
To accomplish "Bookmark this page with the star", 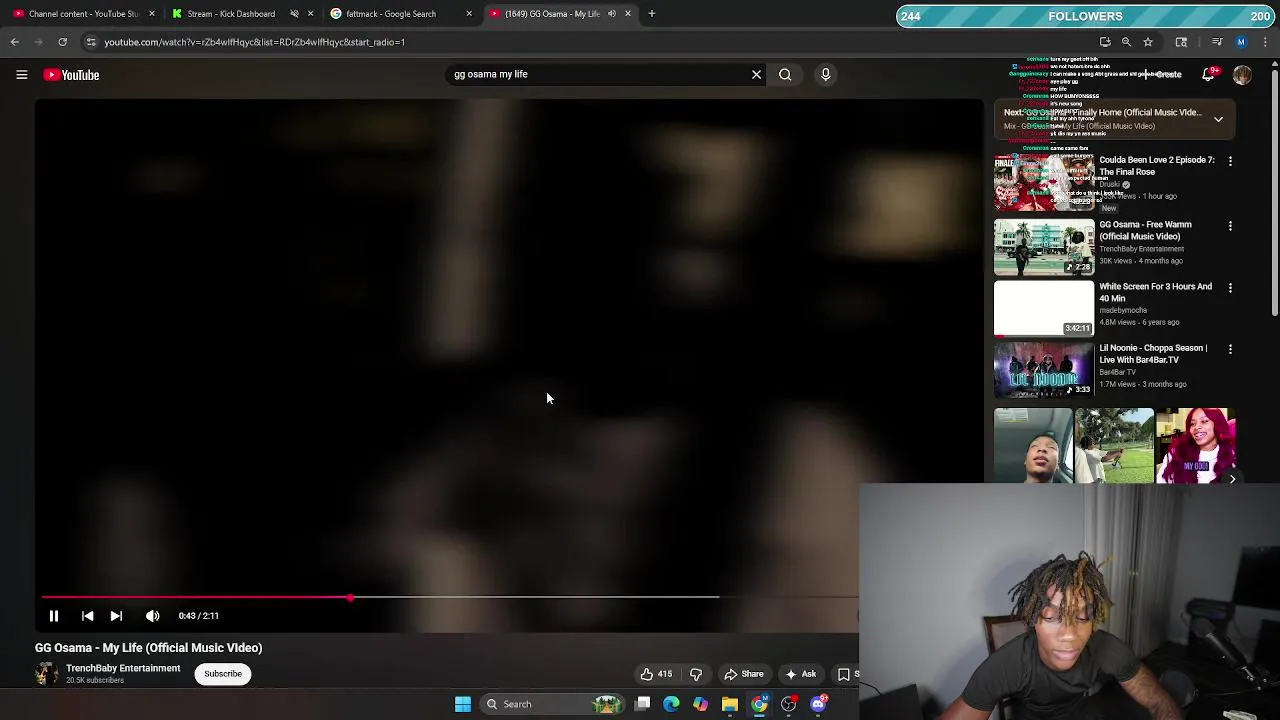I will 1148,42.
